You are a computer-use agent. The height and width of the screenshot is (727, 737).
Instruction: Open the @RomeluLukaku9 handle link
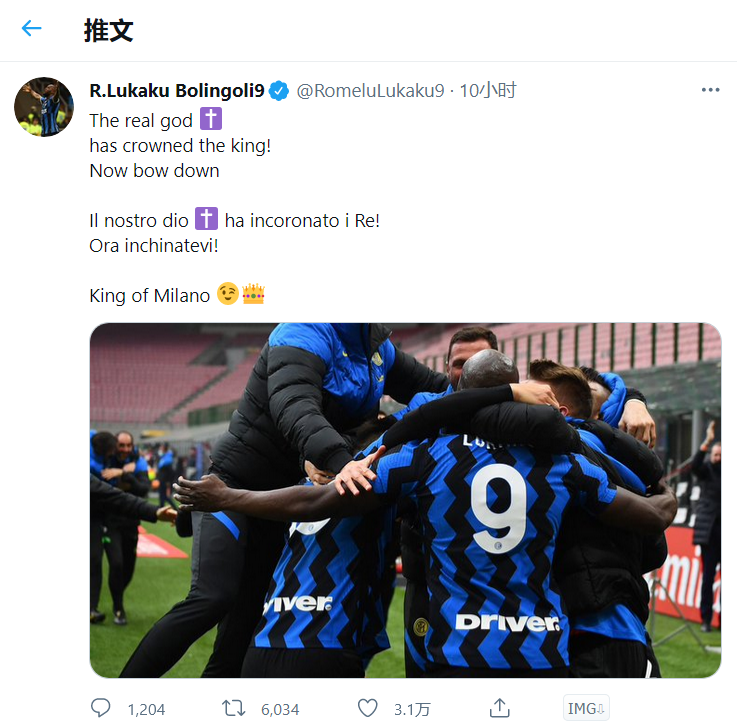[370, 91]
